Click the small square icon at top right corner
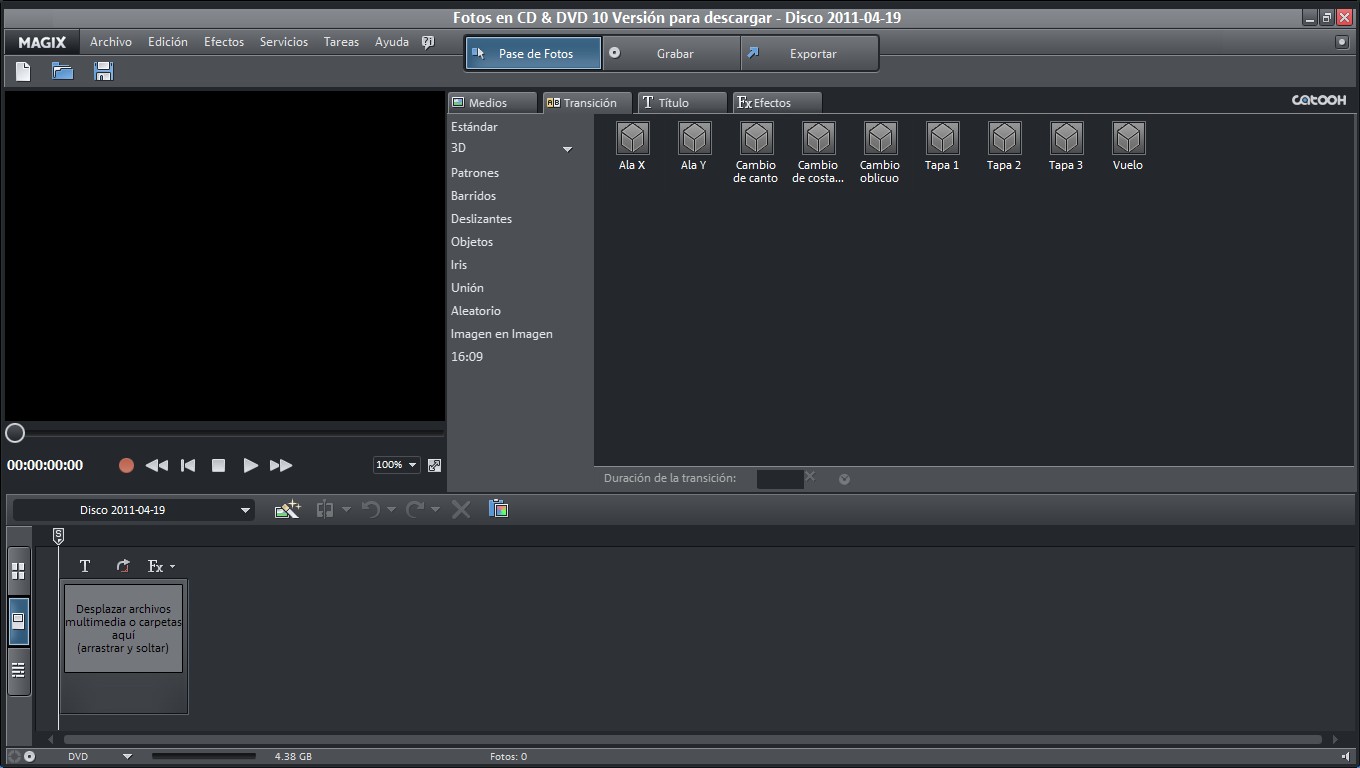This screenshot has height=768, width=1360. click(1342, 42)
